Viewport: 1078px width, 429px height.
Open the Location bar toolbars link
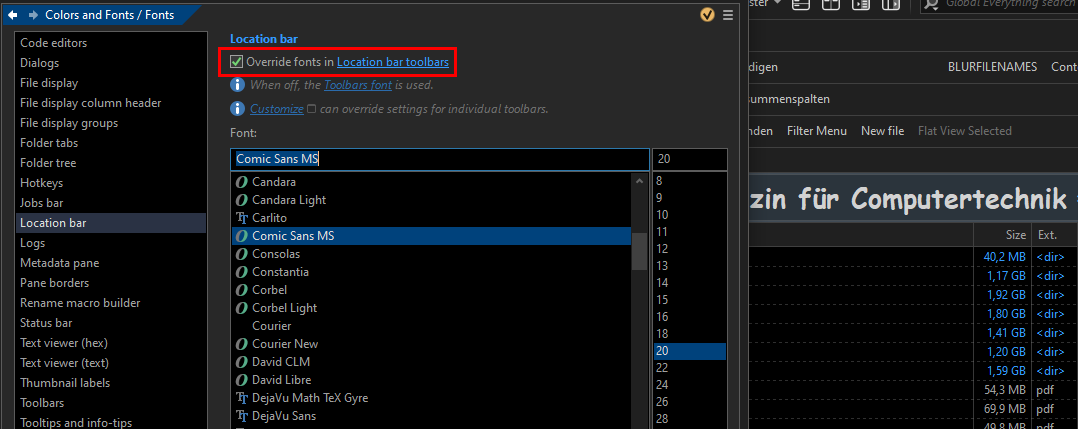[x=392, y=62]
